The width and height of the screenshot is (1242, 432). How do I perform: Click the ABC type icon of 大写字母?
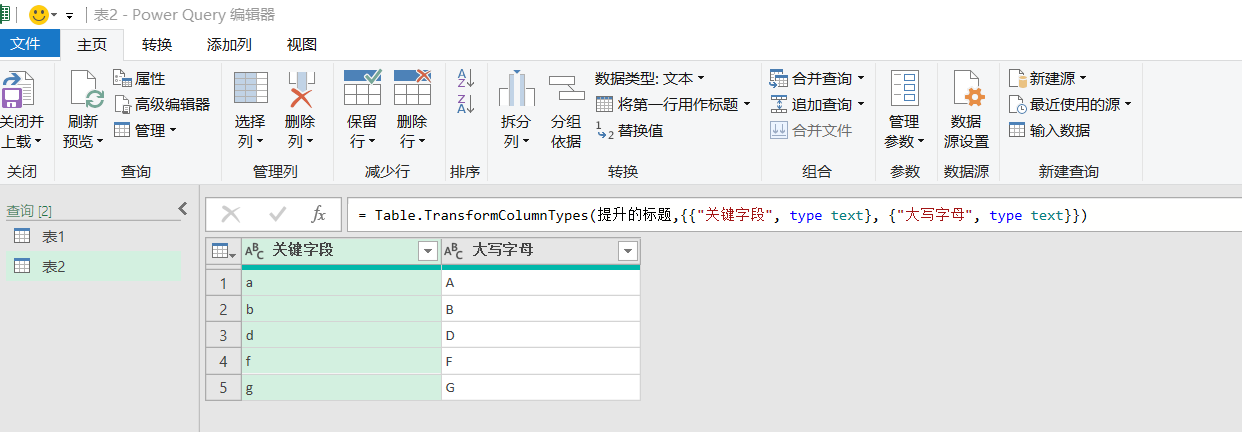tap(454, 251)
